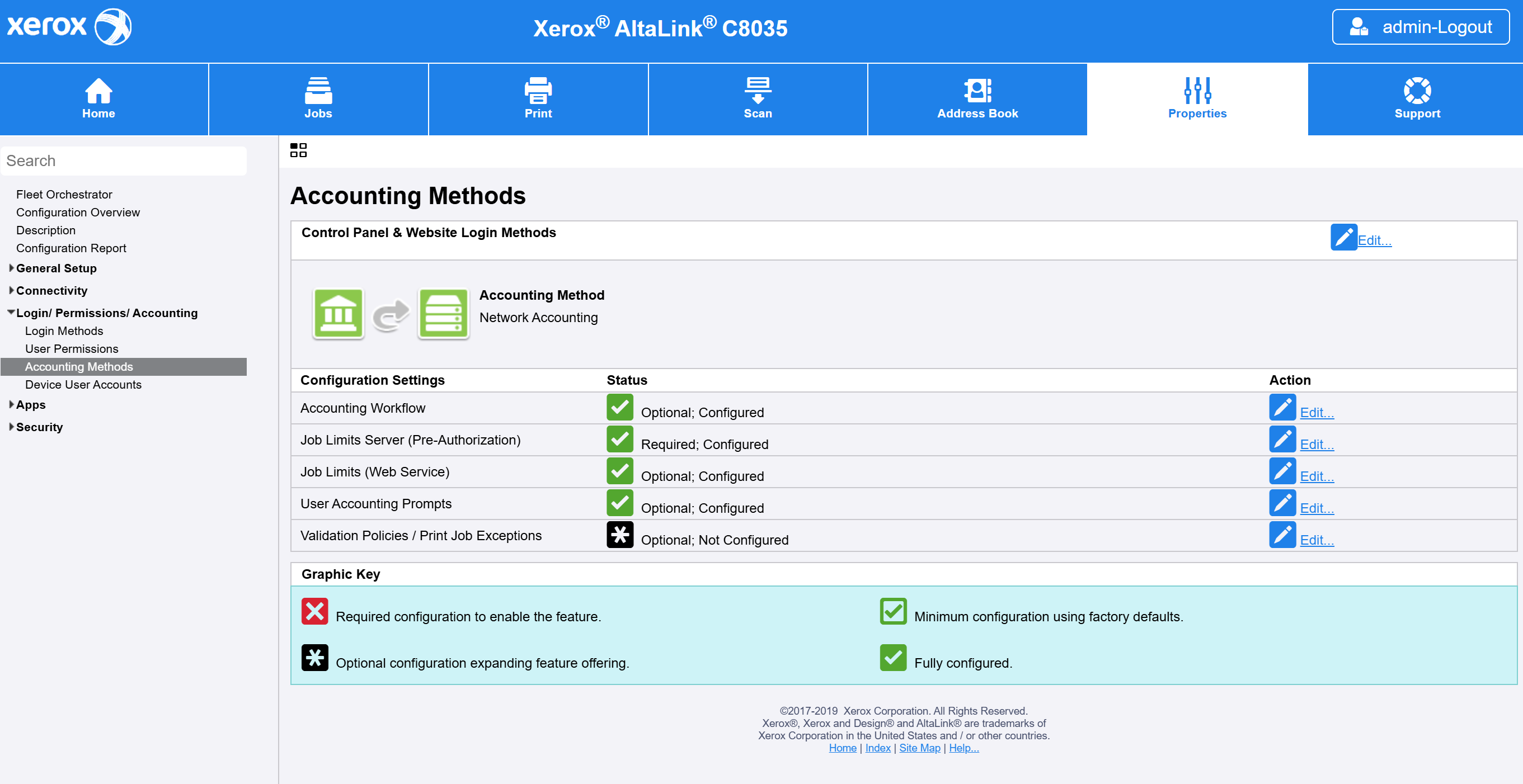Screen dimensions: 1523x784
Task: Open Fleet Orchestrator page
Action: pos(64,195)
